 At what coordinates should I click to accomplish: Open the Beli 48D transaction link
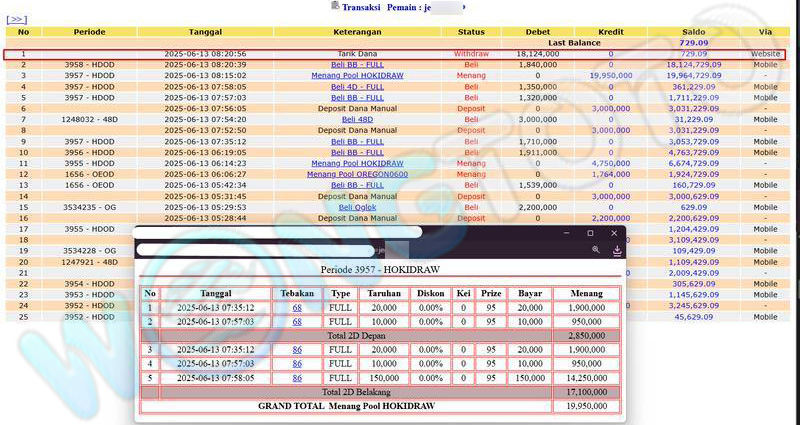tap(357, 119)
